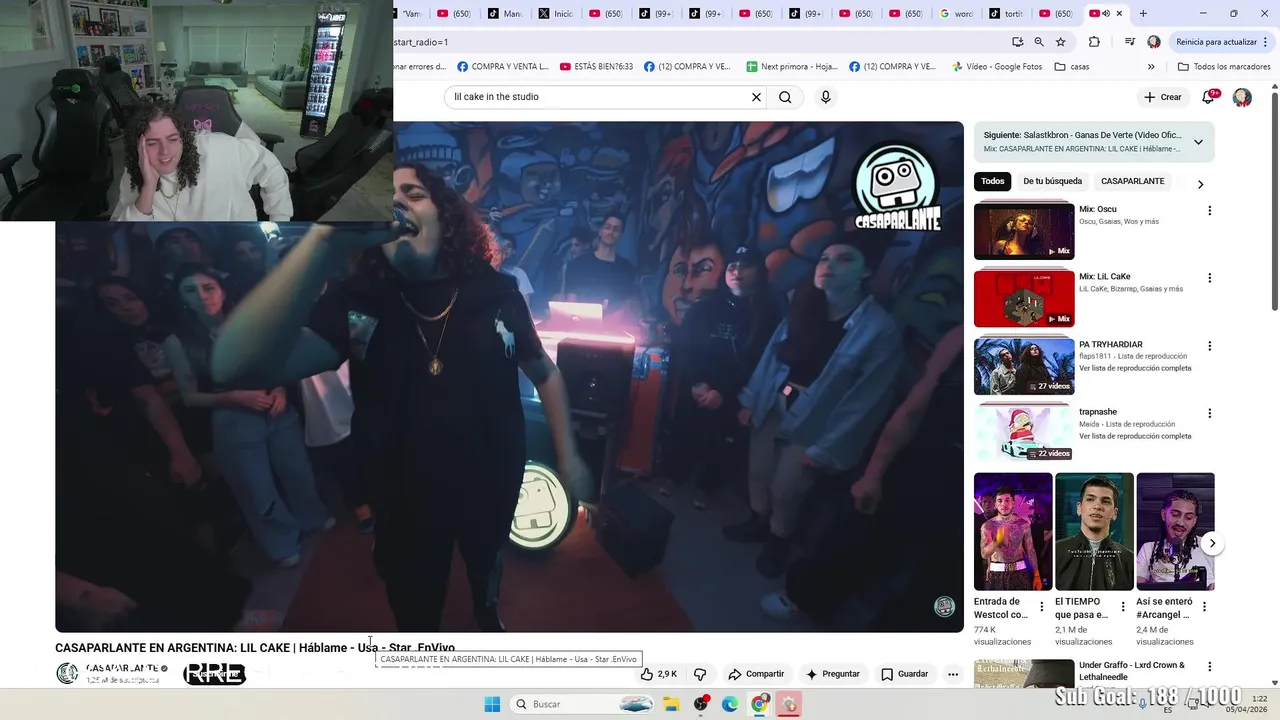Open Chrome extensions puzzle icon
The width and height of the screenshot is (1280, 720).
[x=1094, y=42]
